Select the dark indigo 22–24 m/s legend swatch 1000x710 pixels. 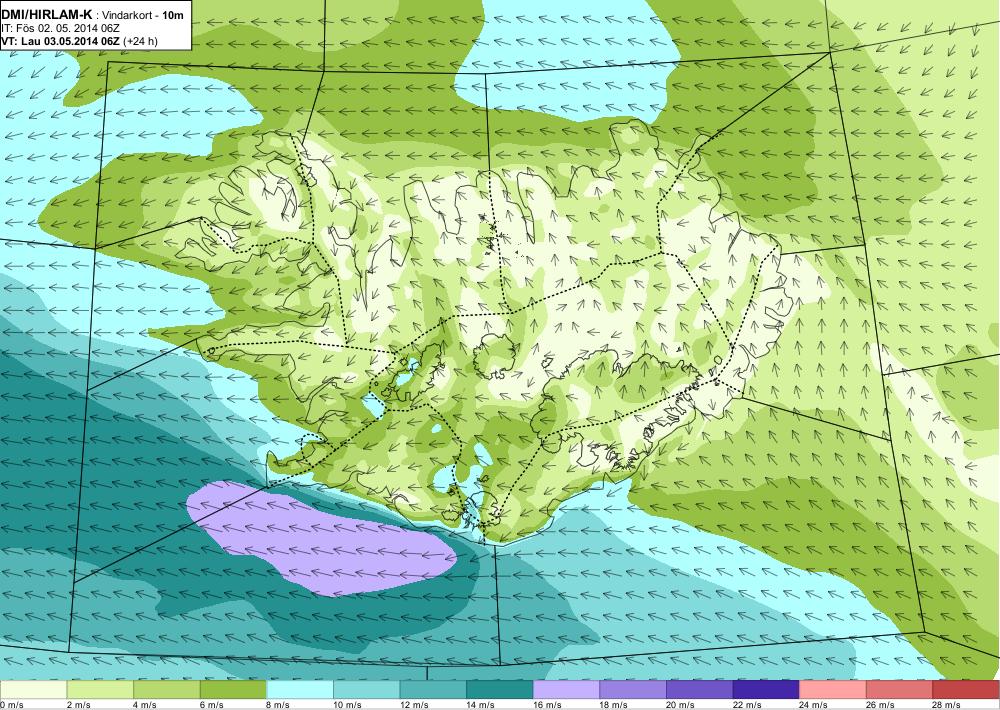point(767,690)
